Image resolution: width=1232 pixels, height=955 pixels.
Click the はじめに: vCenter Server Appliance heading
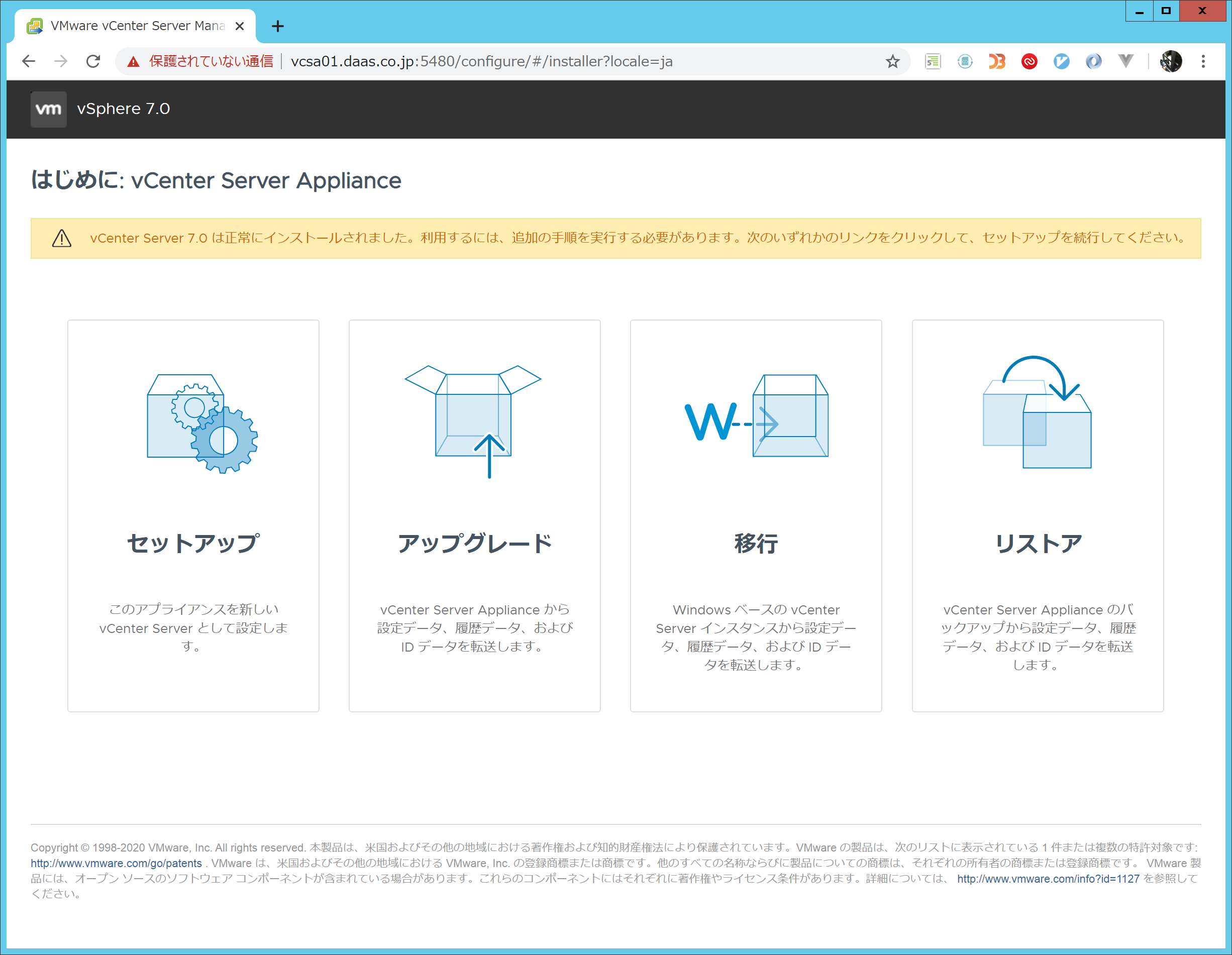[x=216, y=180]
